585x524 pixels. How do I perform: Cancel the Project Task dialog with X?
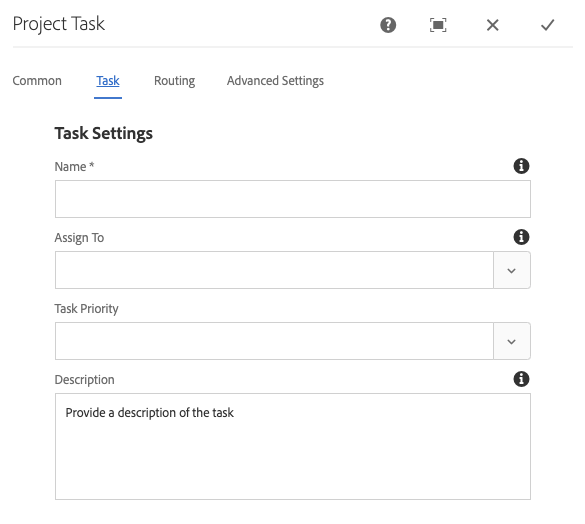coord(492,25)
